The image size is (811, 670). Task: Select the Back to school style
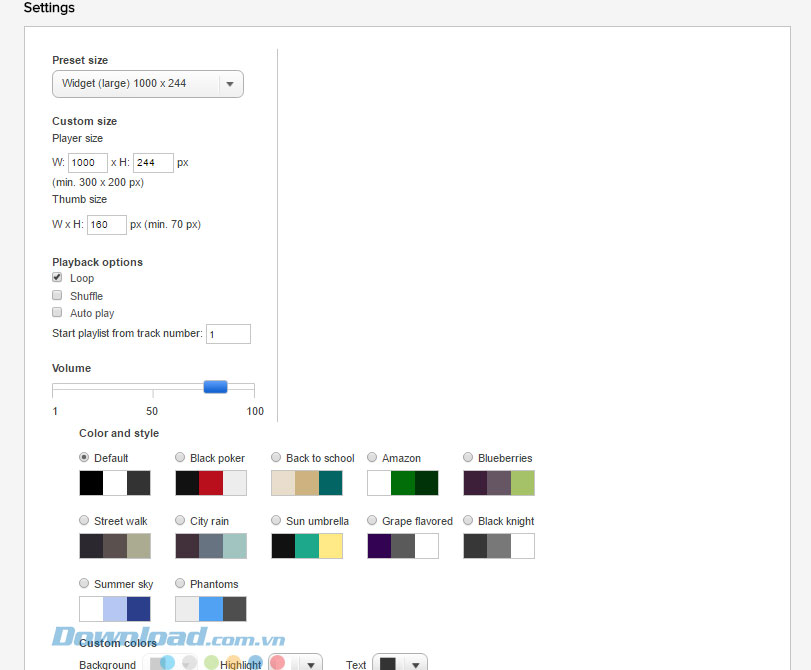[277, 458]
